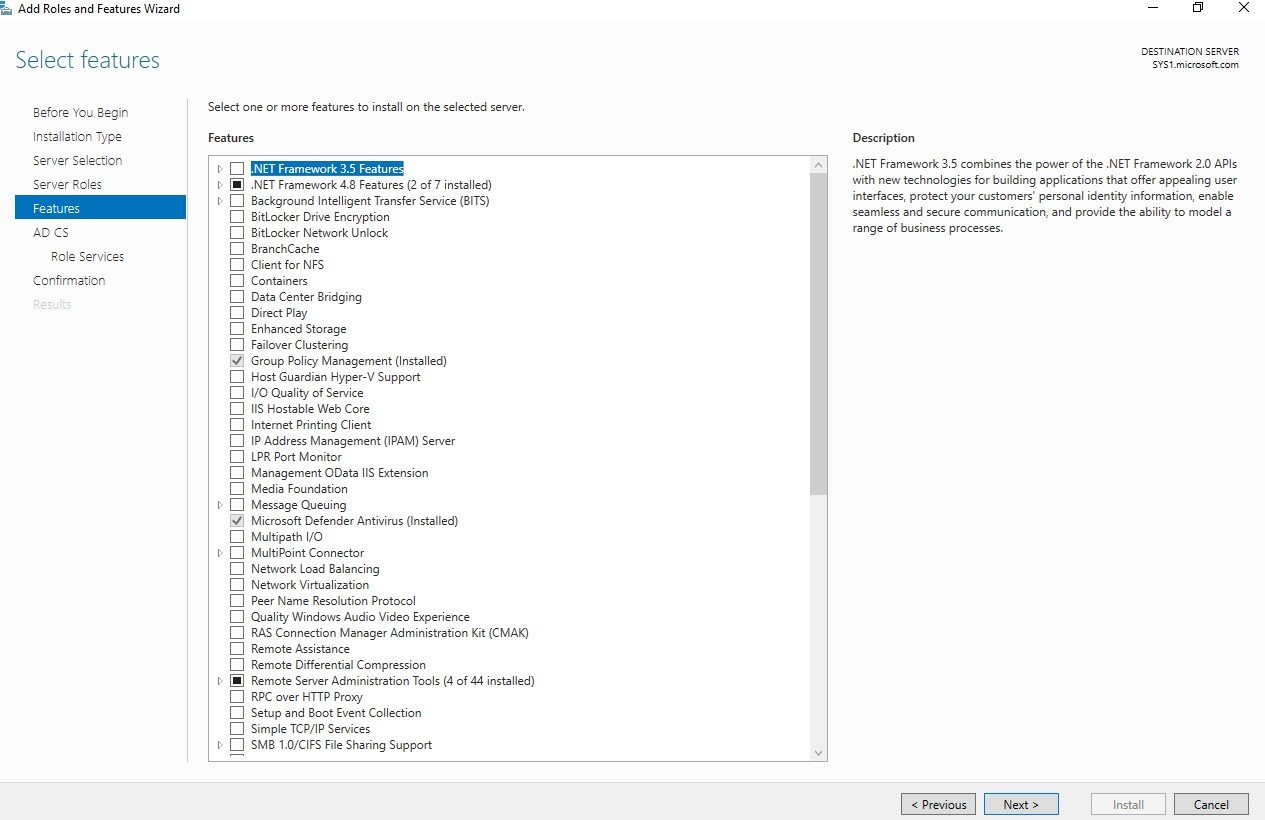Select the Features step in sidebar

100,208
